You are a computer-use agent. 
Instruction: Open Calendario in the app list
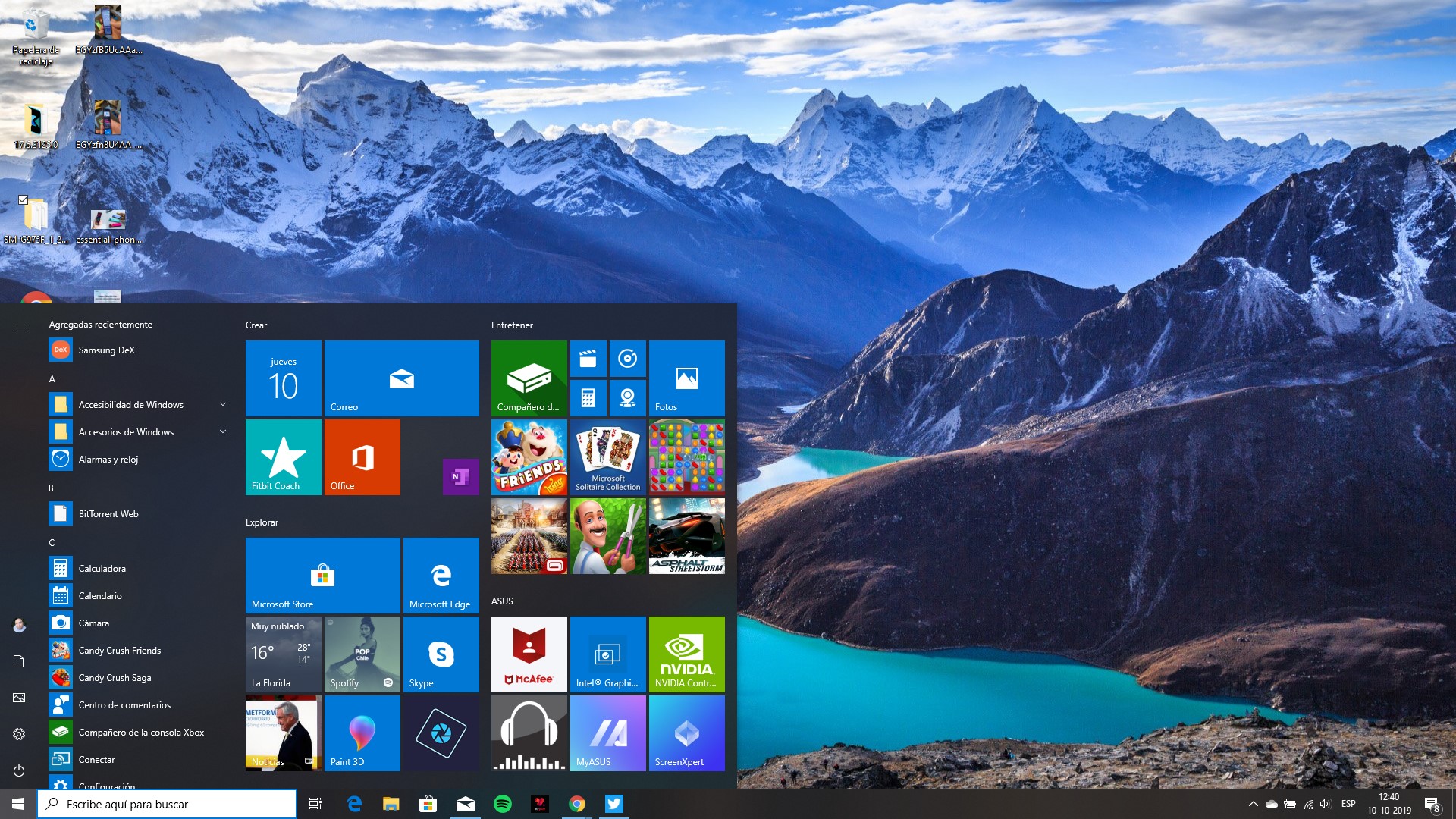coord(138,596)
